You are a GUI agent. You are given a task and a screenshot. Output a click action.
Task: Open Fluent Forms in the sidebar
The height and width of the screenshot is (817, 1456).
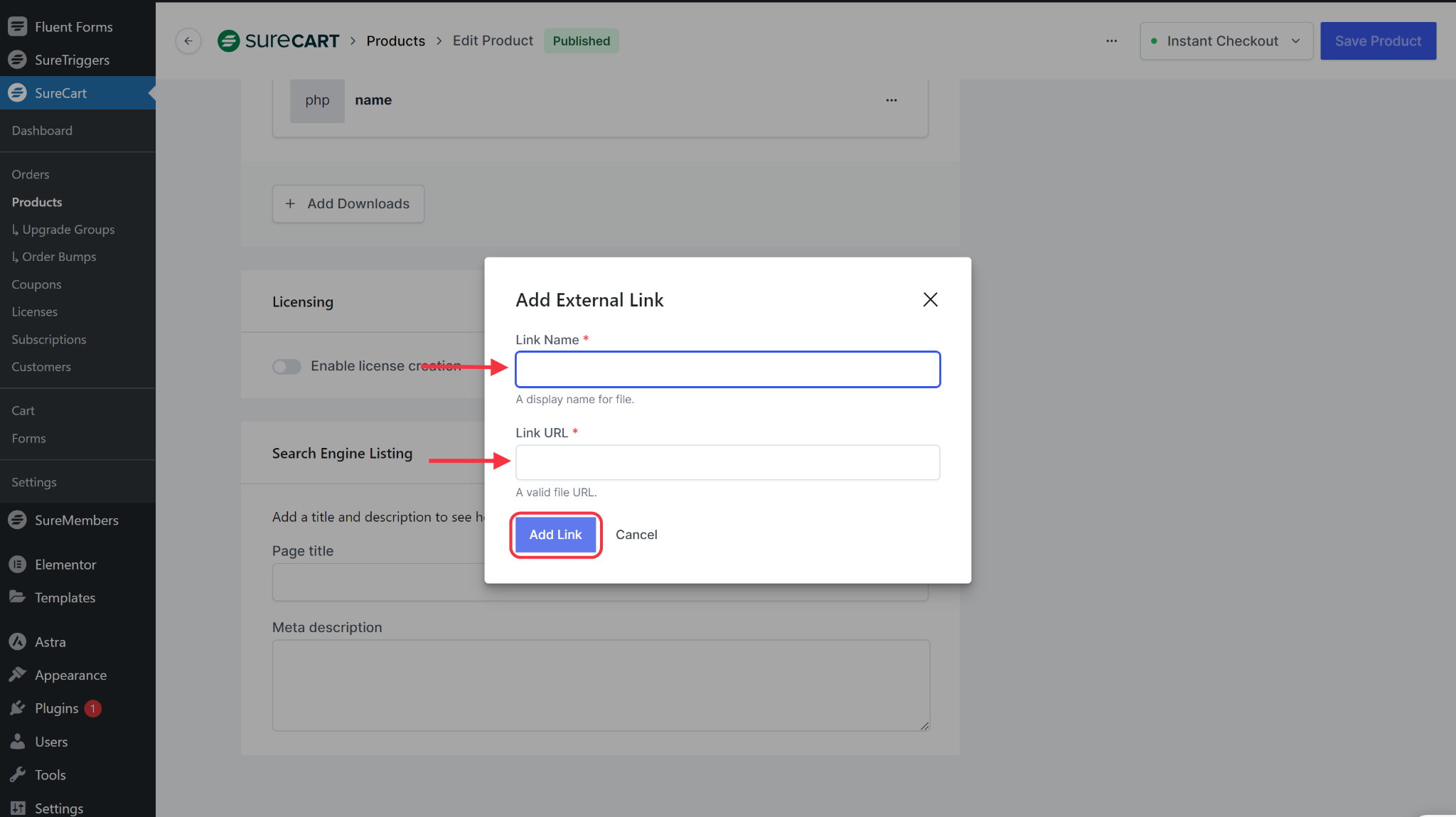[x=73, y=27]
